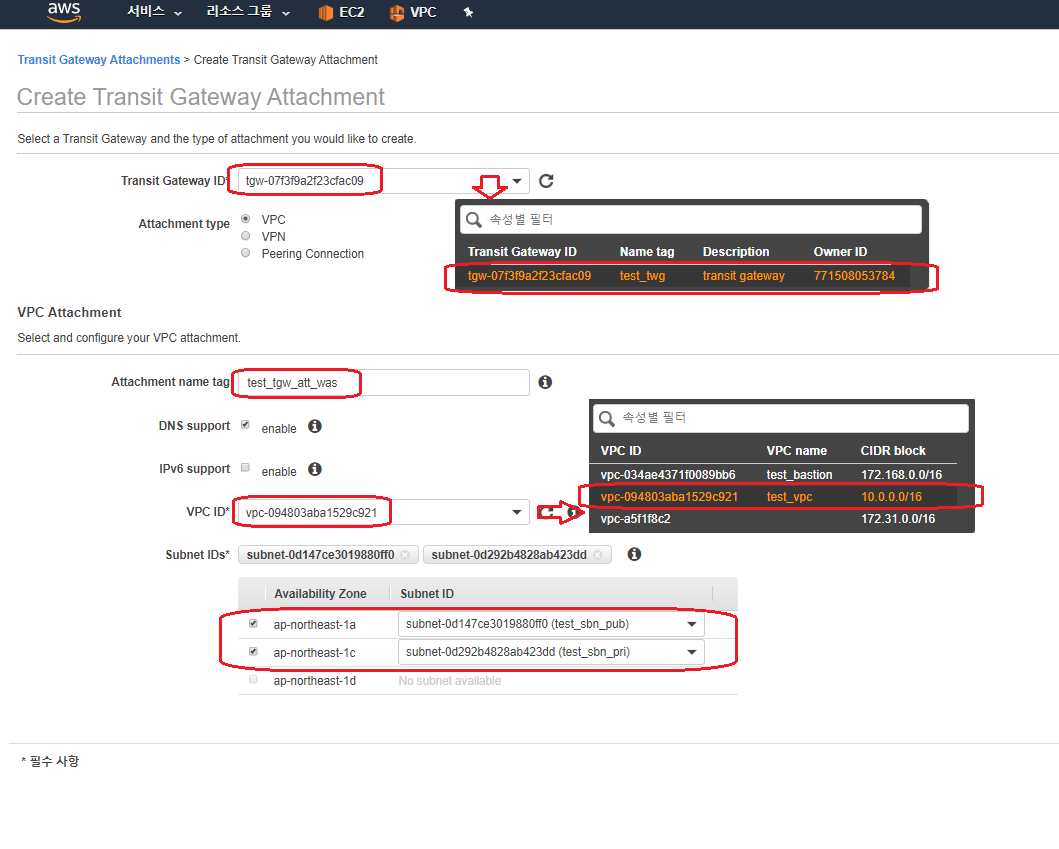Image resolution: width=1059 pixels, height=849 pixels.
Task: Click the pin shortcuts icon
Action: tap(468, 12)
